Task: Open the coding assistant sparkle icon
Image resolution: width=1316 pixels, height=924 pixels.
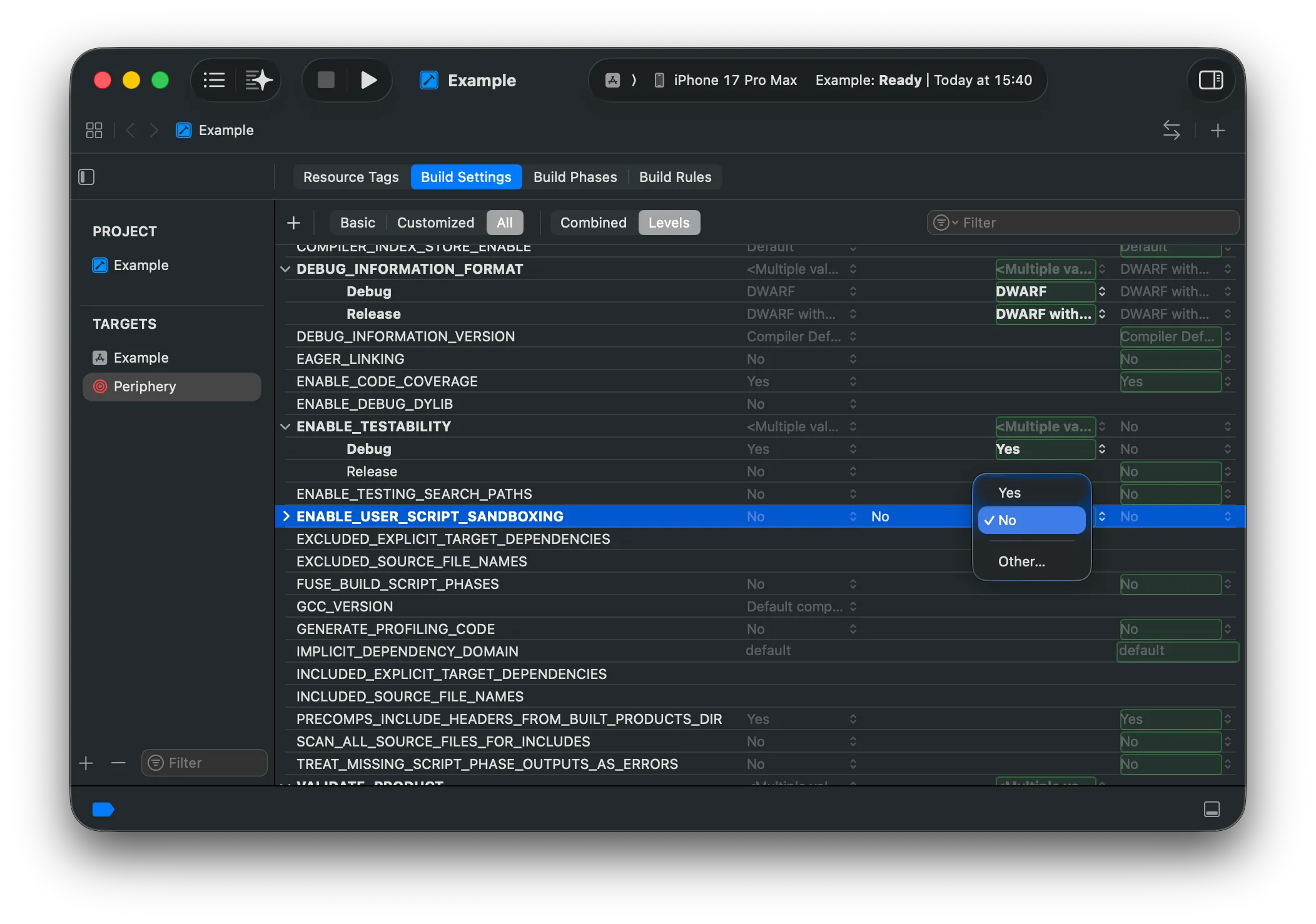Action: [x=258, y=80]
